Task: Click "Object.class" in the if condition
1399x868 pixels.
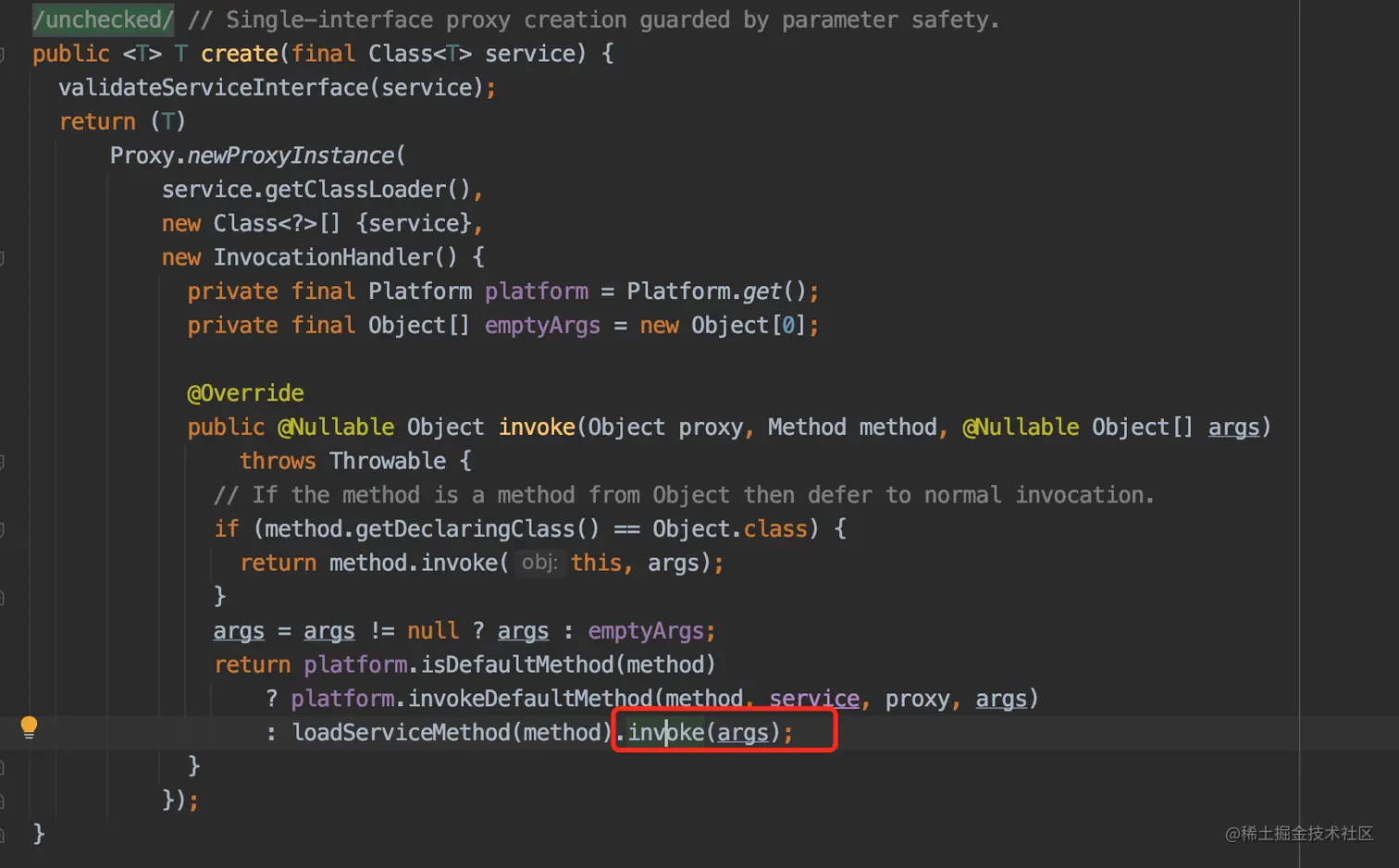Action: (730, 529)
